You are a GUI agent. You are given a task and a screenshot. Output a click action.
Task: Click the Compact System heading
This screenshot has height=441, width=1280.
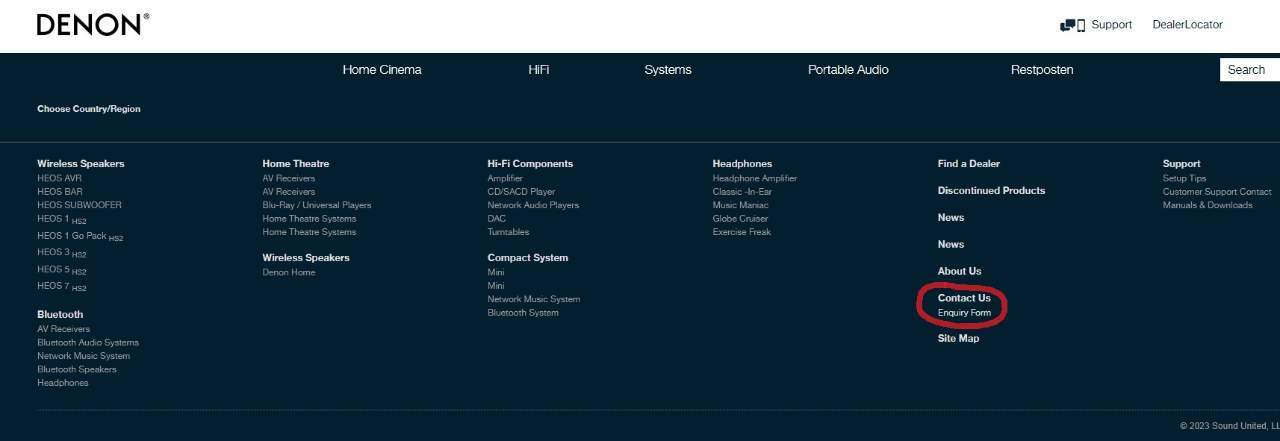click(527, 258)
